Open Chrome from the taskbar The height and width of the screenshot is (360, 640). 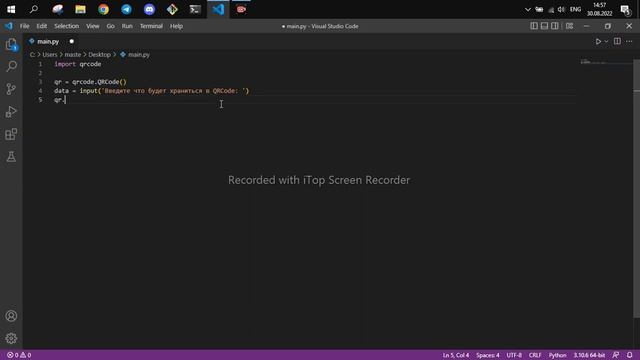[x=103, y=9]
